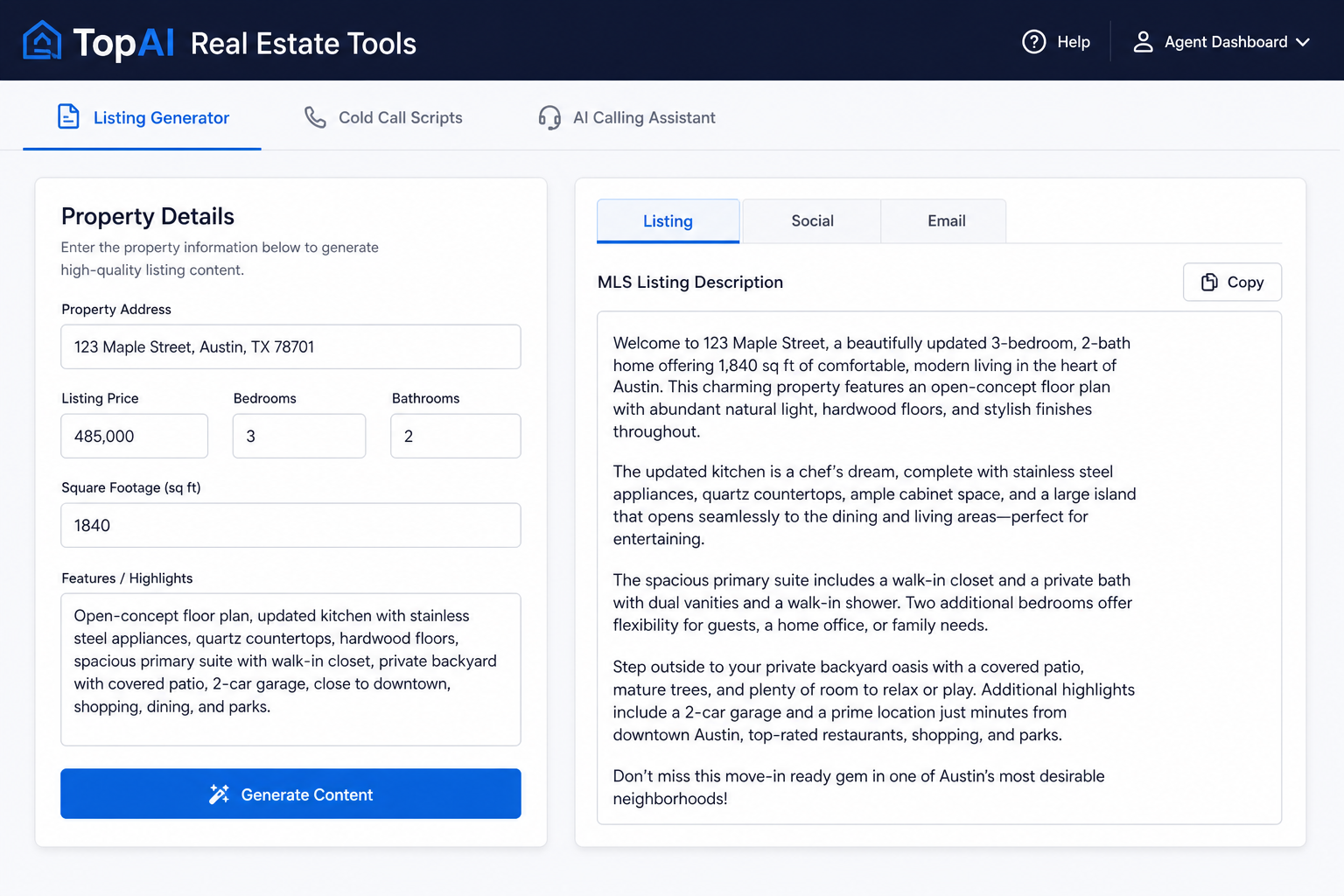Switch to Cold Call Scripts tab

coord(383,117)
